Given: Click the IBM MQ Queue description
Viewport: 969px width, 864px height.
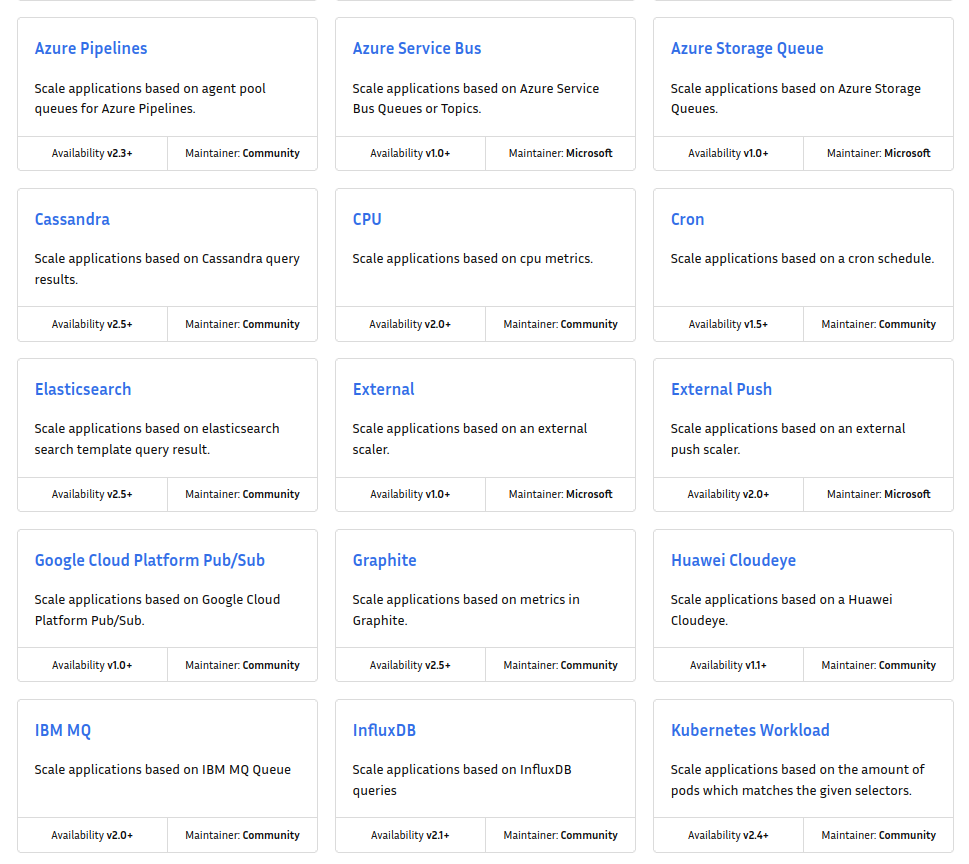Looking at the screenshot, I should [163, 769].
